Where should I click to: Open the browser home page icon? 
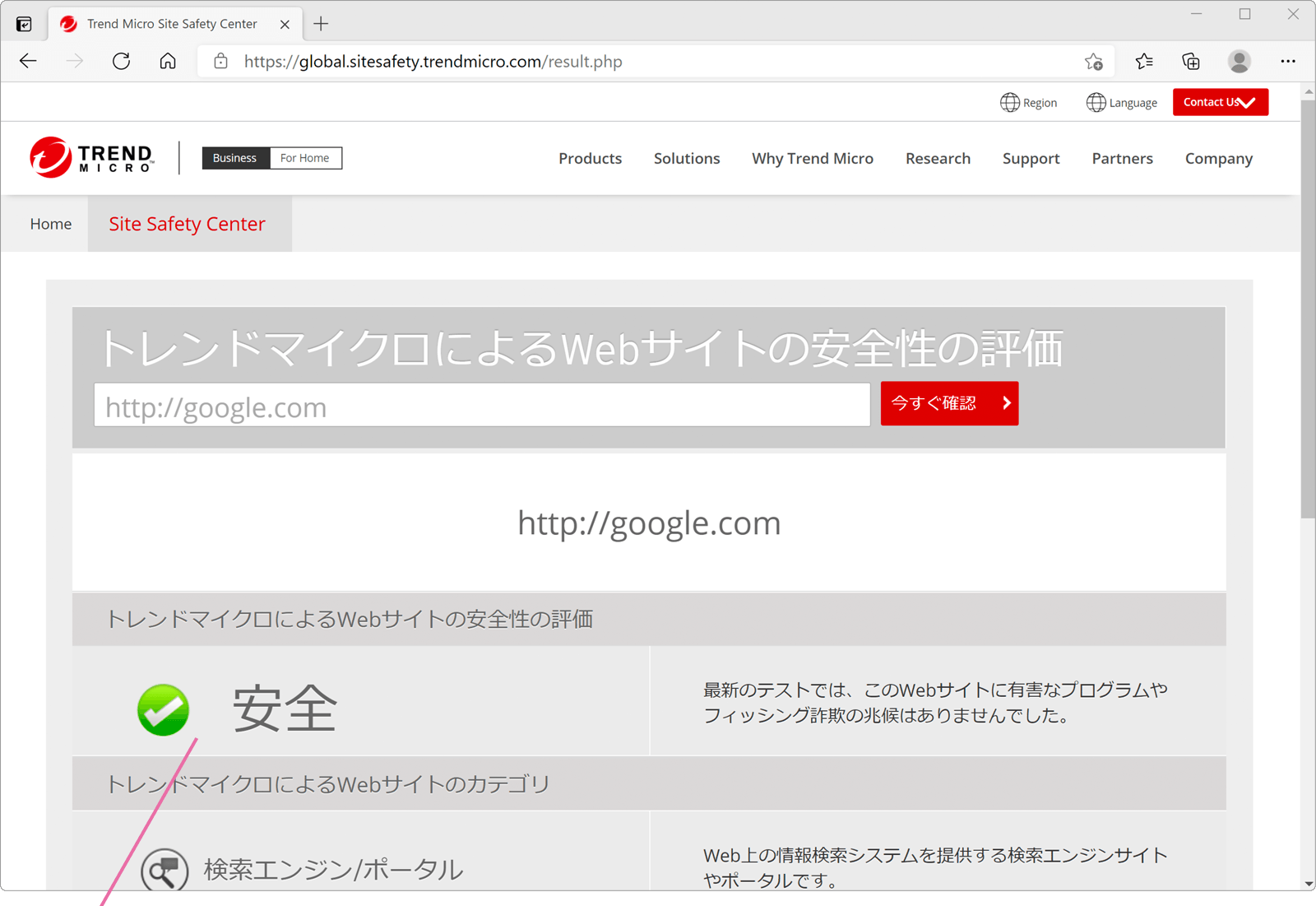[x=168, y=62]
